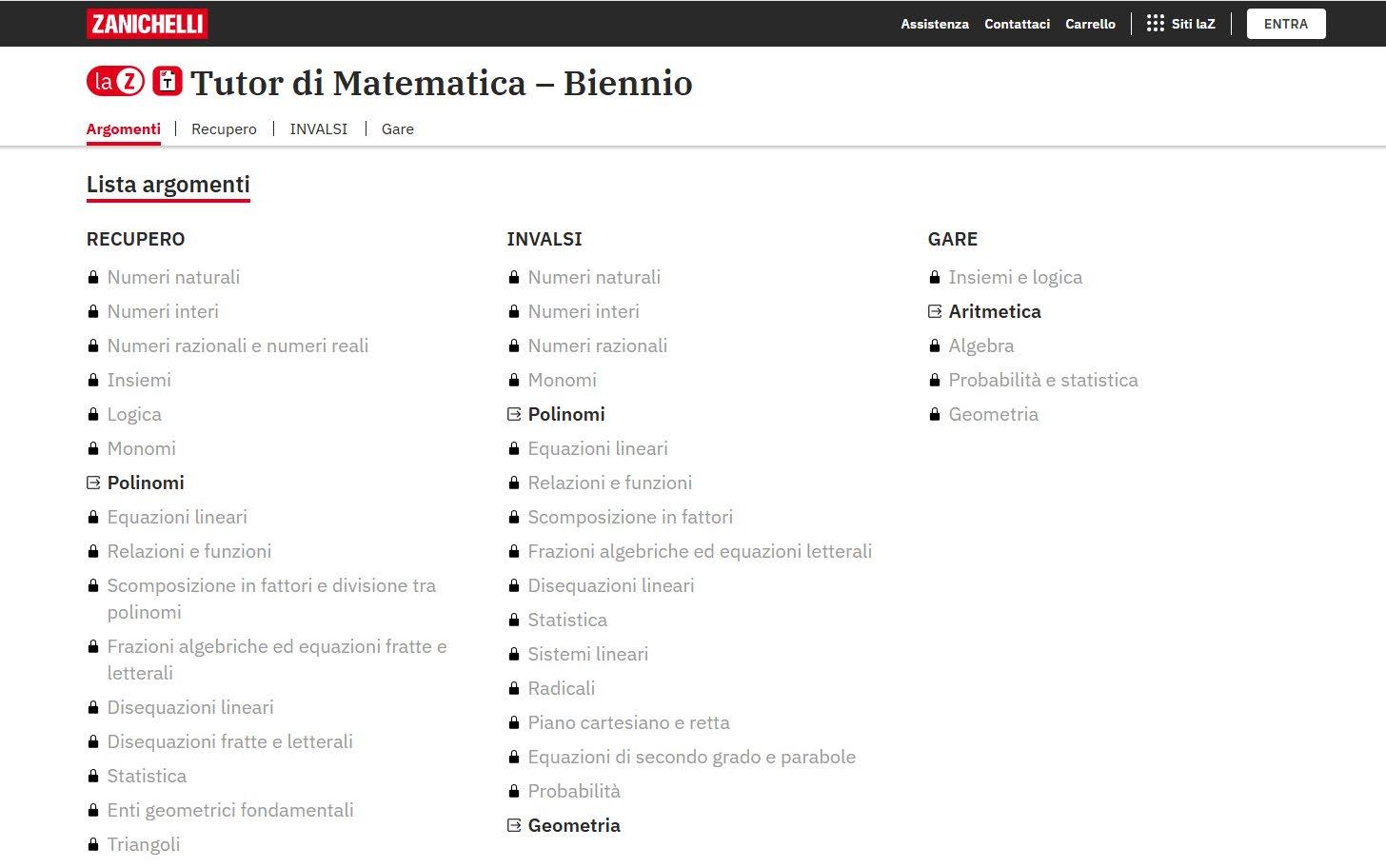Screen dimensions: 1386x868
Task: Open the Assistenza link
Action: [934, 24]
